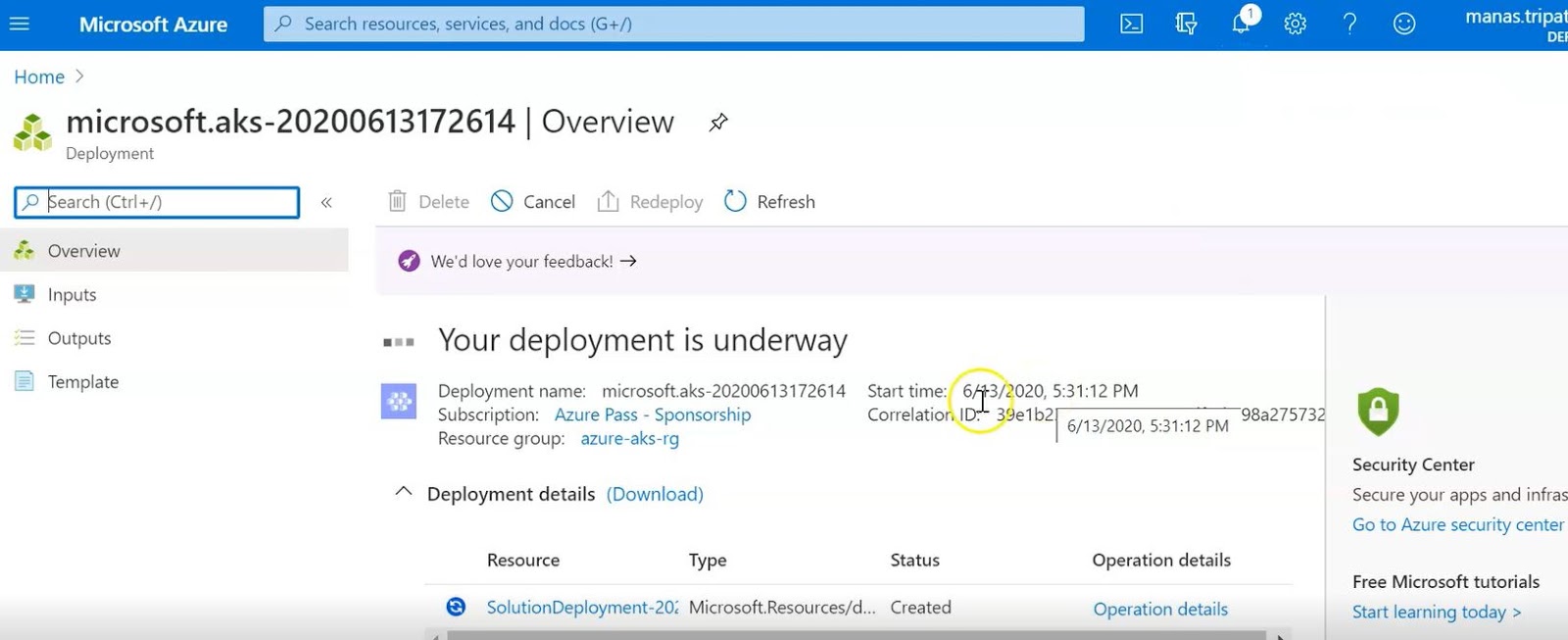Click the Resource column header
The image size is (1568, 640).
click(x=523, y=560)
